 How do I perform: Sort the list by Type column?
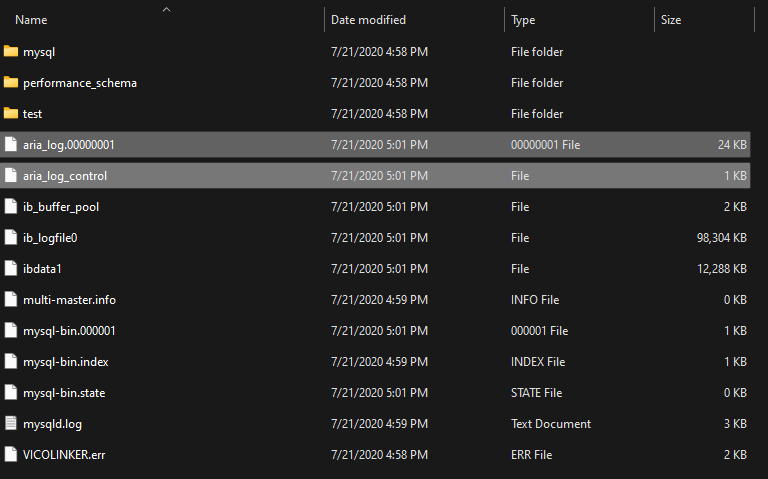pos(523,20)
